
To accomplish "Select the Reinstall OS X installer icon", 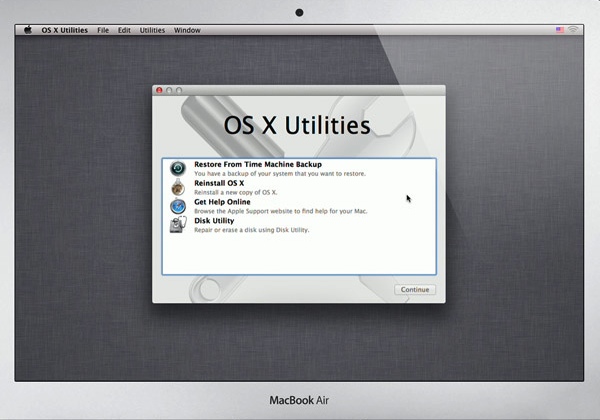I will point(178,187).
